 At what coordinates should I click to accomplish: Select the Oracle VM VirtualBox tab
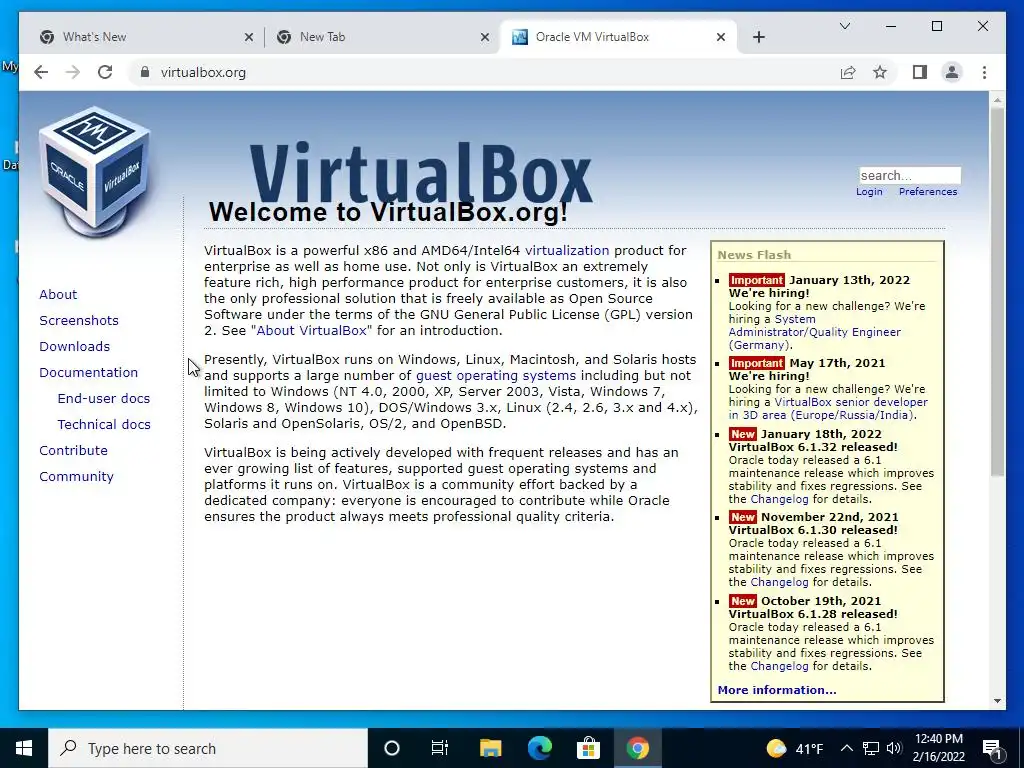(618, 37)
